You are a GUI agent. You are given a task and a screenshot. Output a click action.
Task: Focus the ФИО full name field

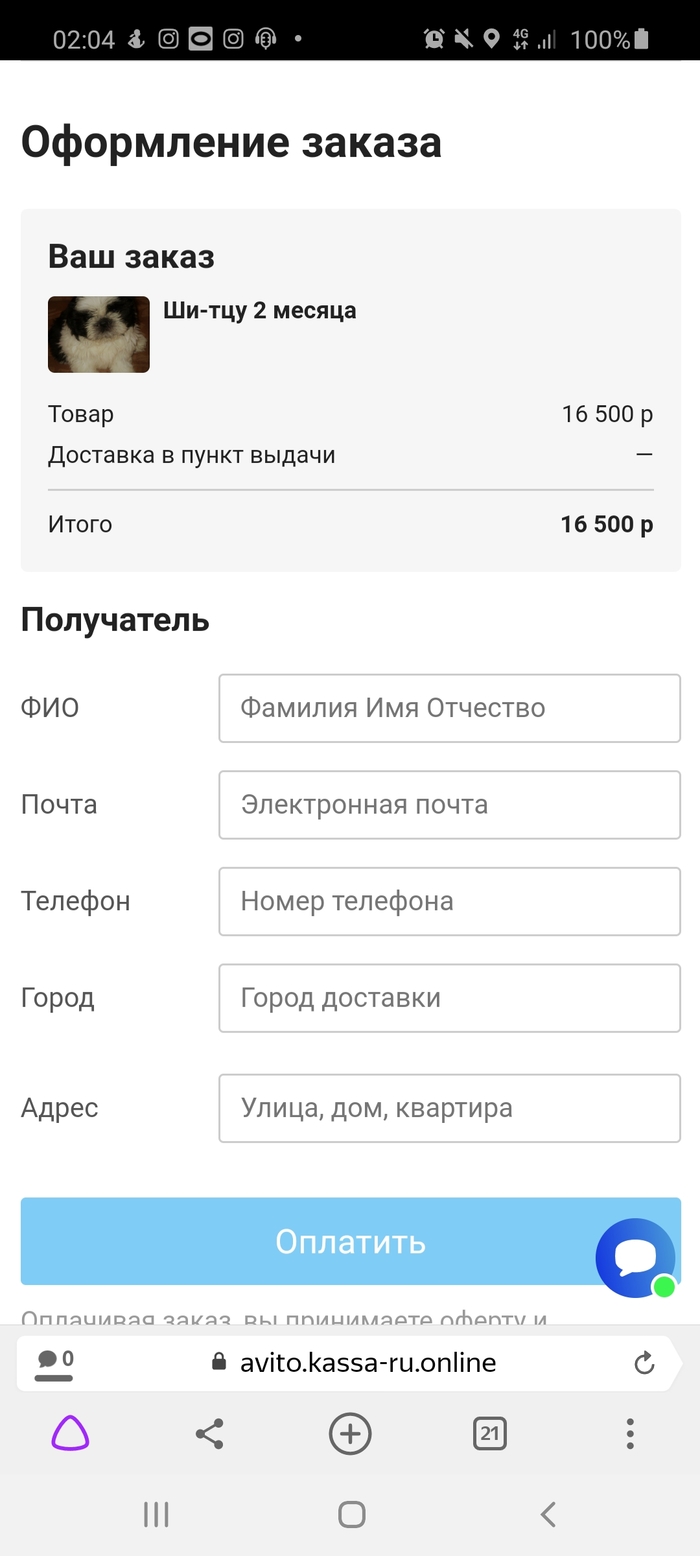[449, 708]
